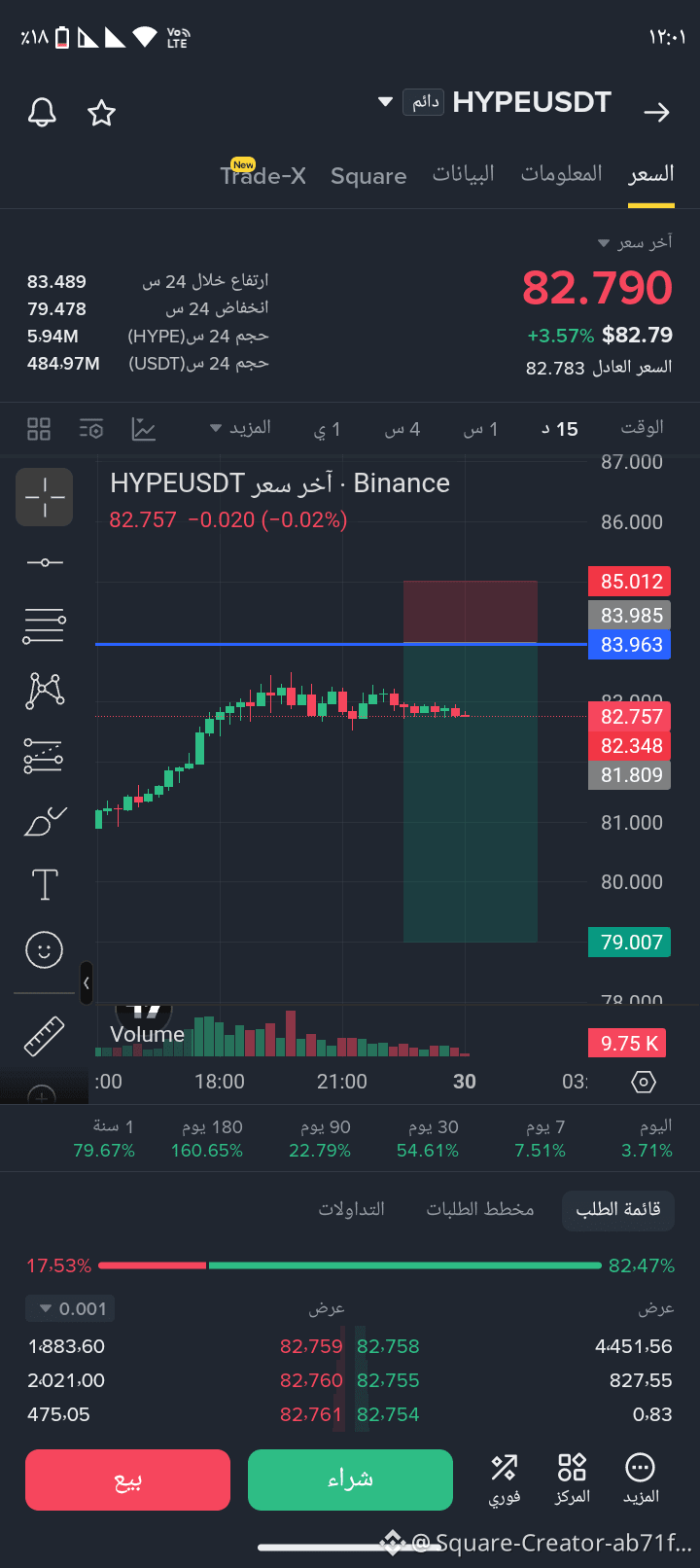This screenshot has height=1568, width=700.
Task: Click bid price 82.758
Action: [x=388, y=1346]
